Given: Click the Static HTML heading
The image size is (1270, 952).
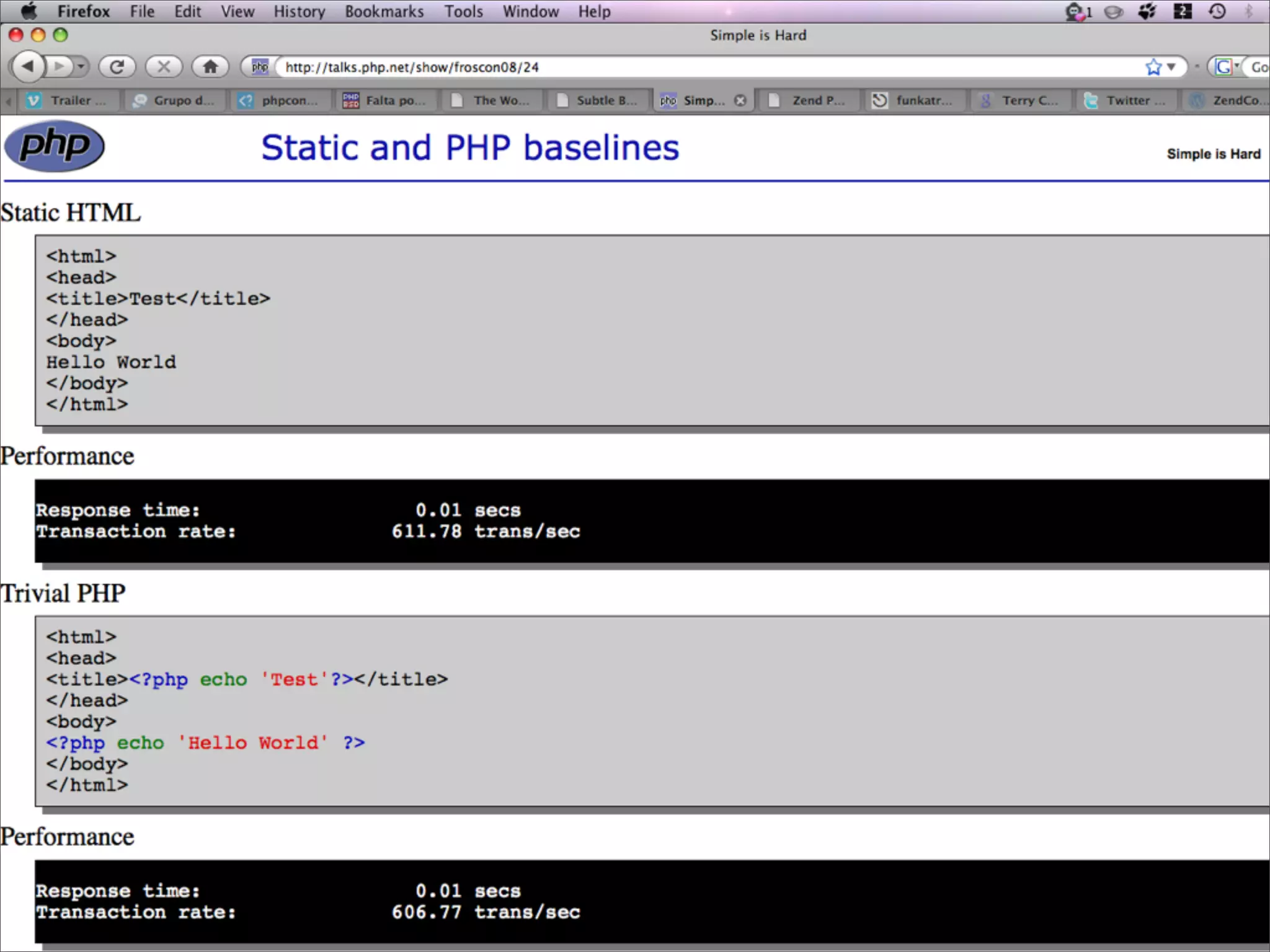Looking at the screenshot, I should (71, 213).
